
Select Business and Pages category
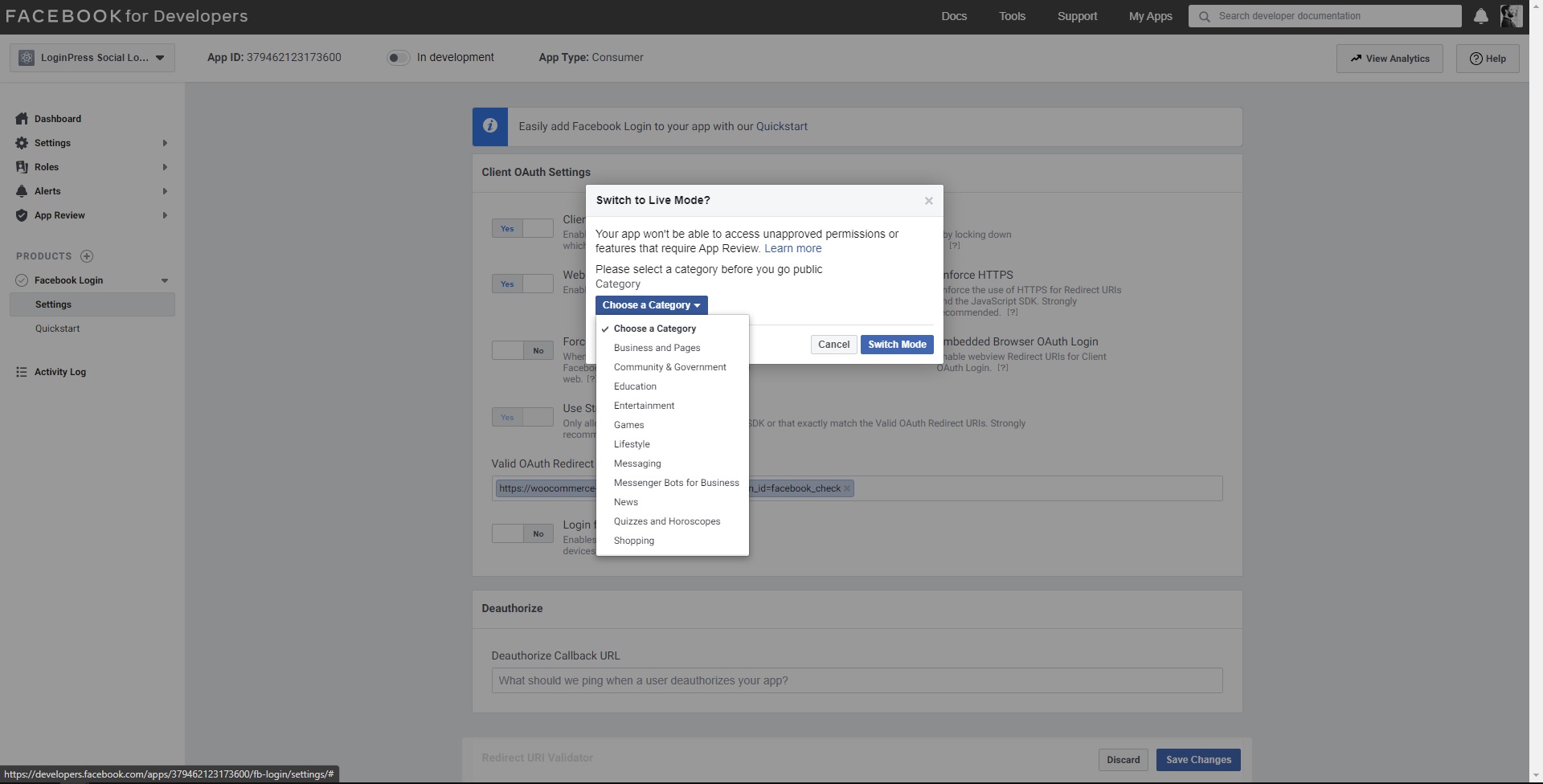pos(673,348)
